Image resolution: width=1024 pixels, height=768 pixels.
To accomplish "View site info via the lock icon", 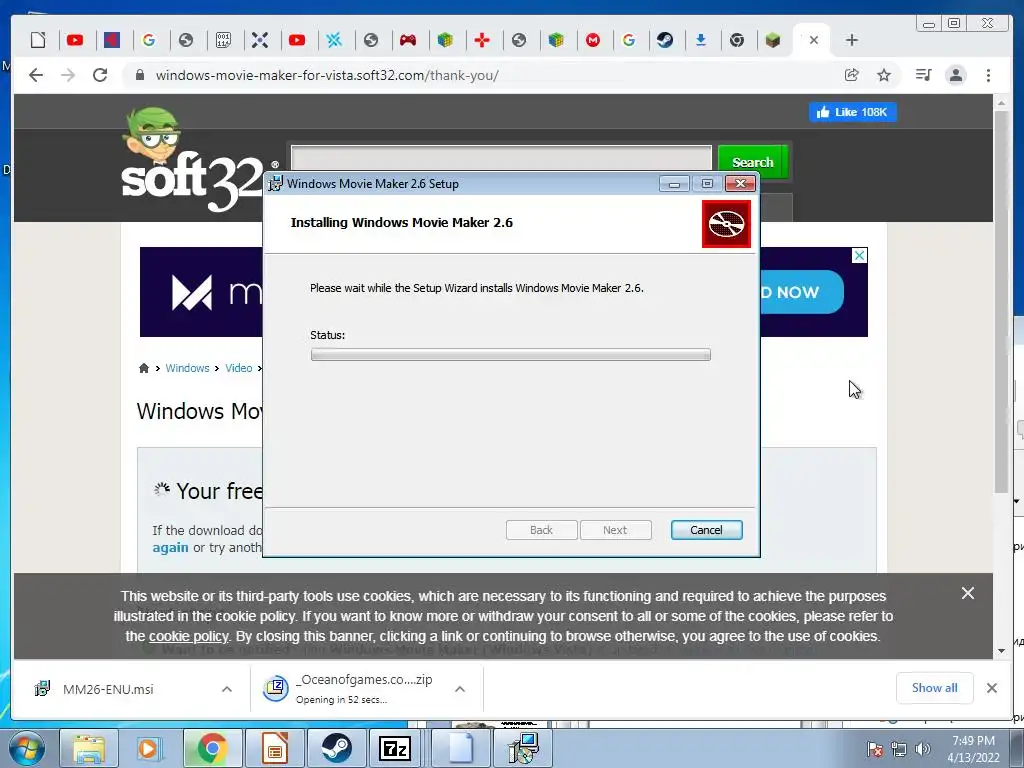I will pyautogui.click(x=139, y=75).
